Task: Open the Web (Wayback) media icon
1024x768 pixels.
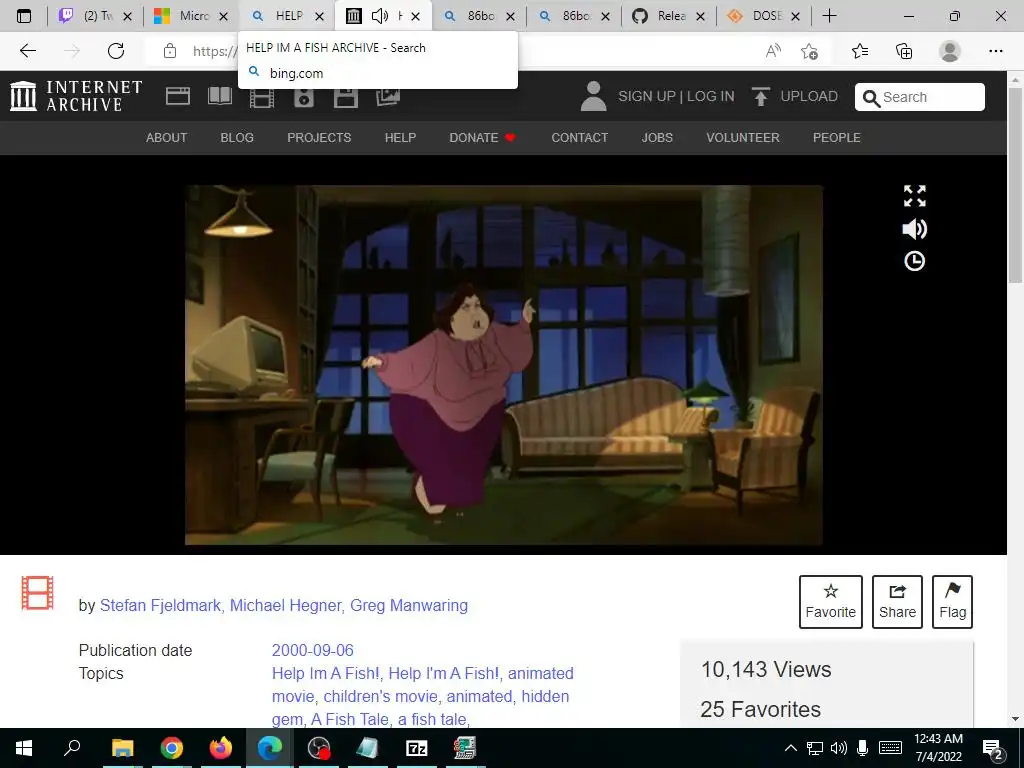Action: coord(178,96)
